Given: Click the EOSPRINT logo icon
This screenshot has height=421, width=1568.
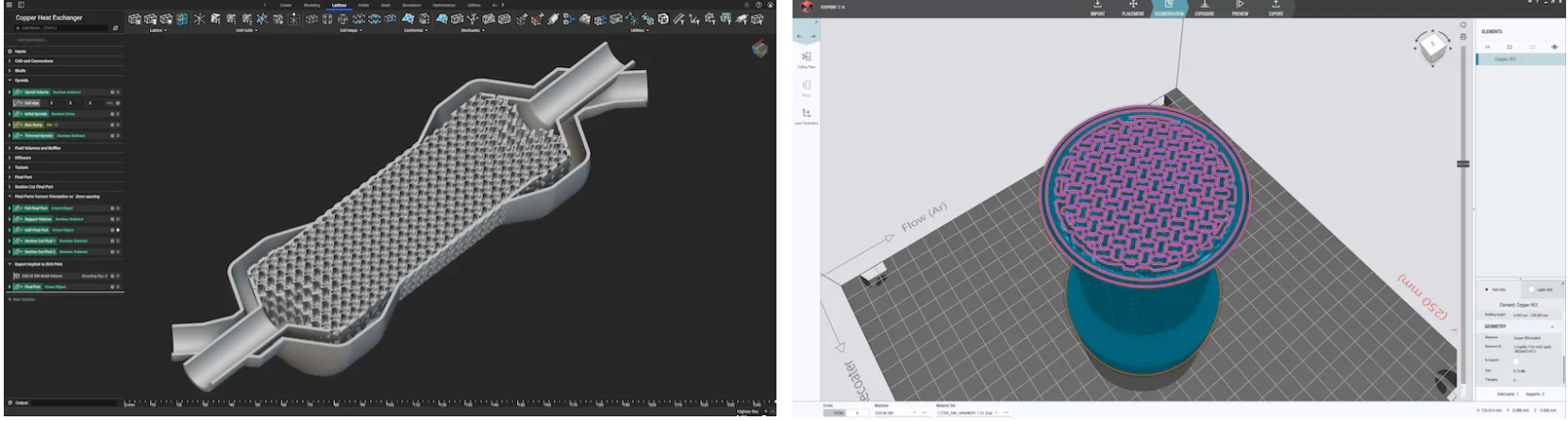Looking at the screenshot, I should pos(808,7).
